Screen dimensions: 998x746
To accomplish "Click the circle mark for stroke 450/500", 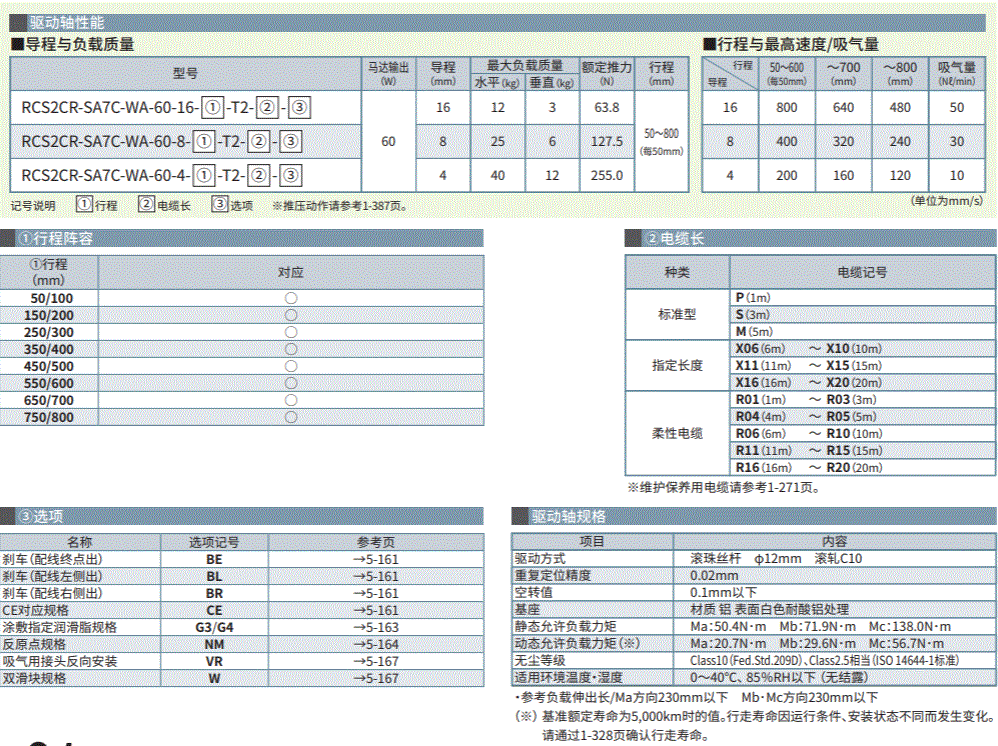I will point(291,366).
